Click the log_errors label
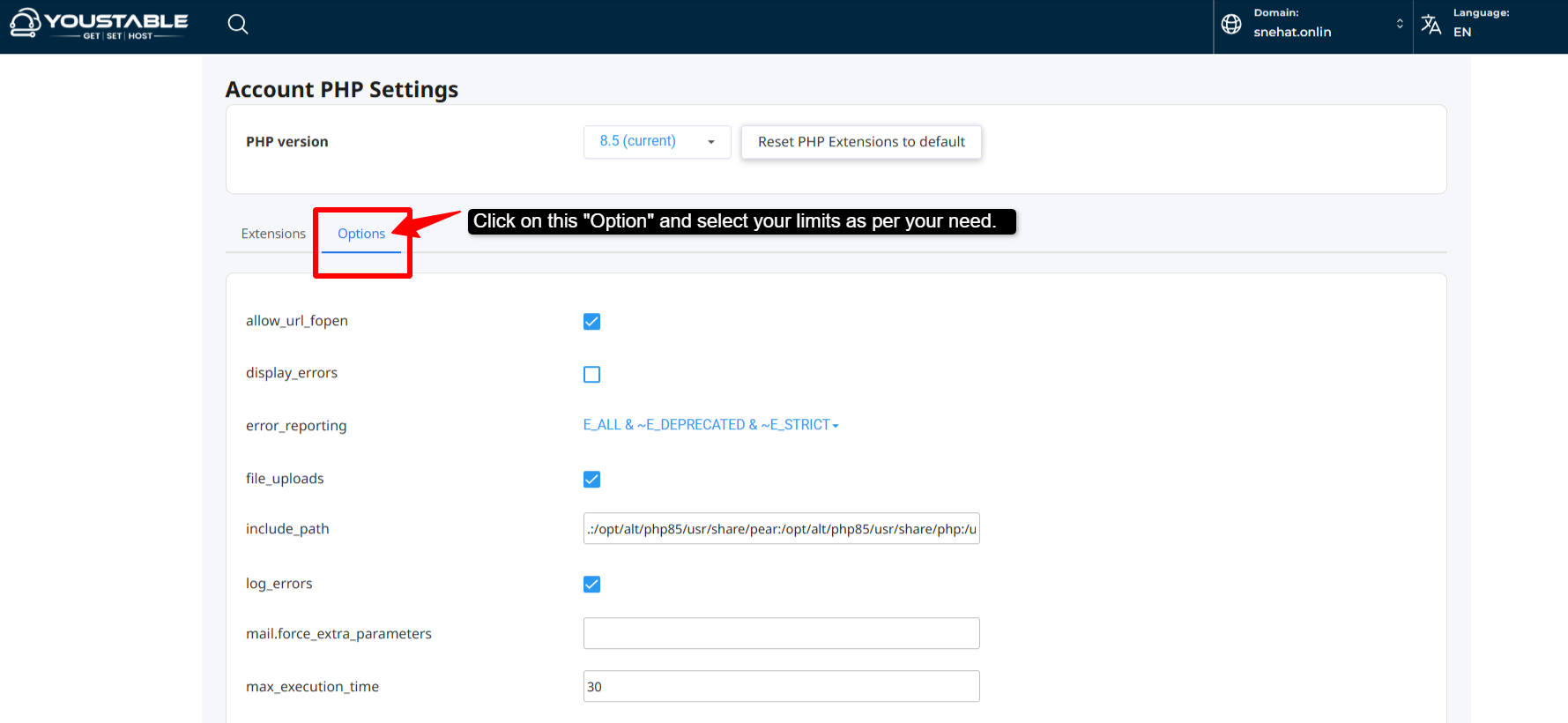1568x723 pixels. 279,584
